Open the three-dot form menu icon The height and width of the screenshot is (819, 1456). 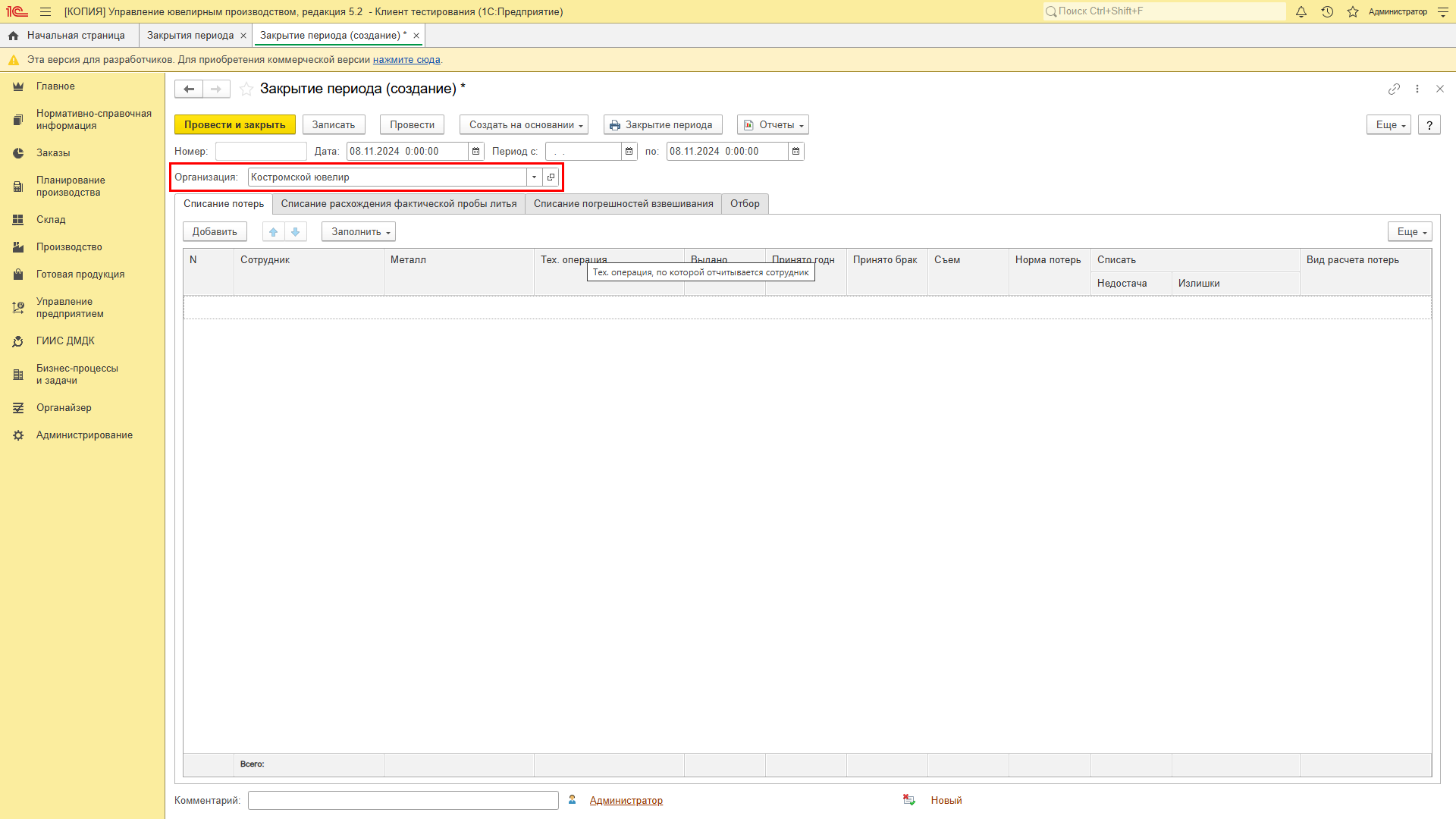(x=1417, y=89)
